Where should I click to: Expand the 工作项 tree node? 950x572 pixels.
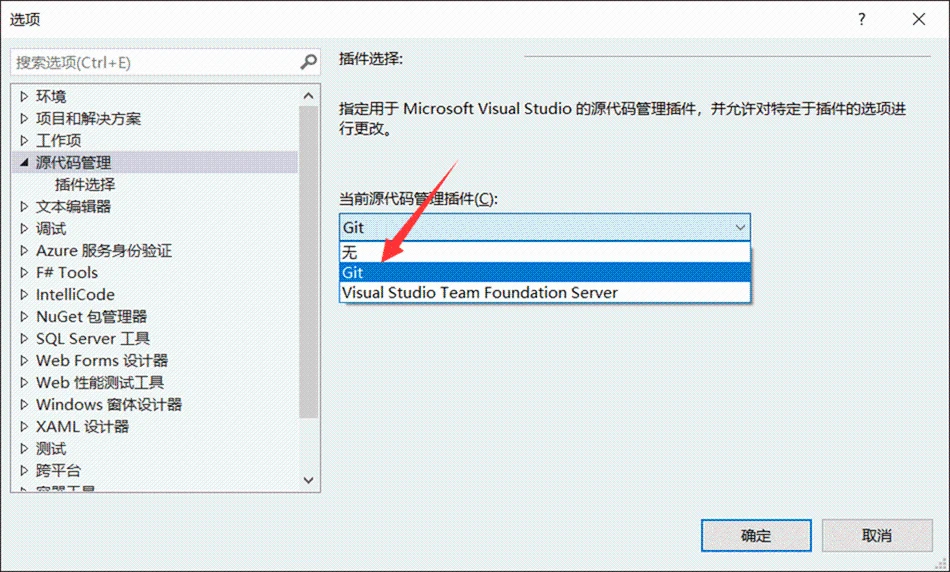tap(24, 140)
